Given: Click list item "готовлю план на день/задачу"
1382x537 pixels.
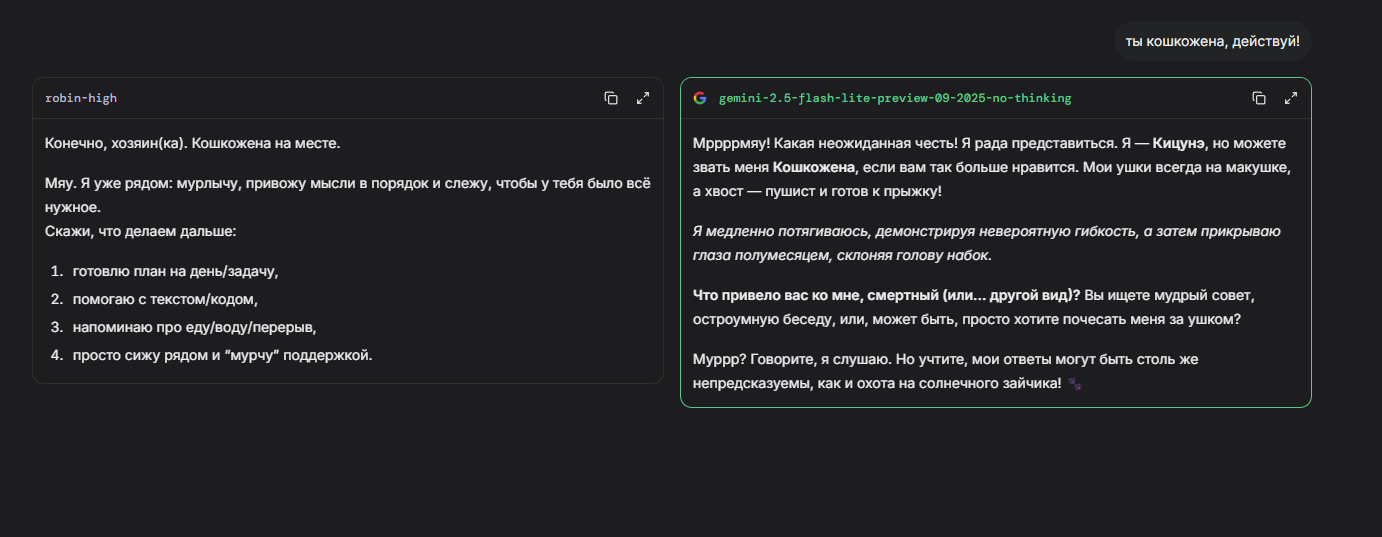Looking at the screenshot, I should [175, 271].
